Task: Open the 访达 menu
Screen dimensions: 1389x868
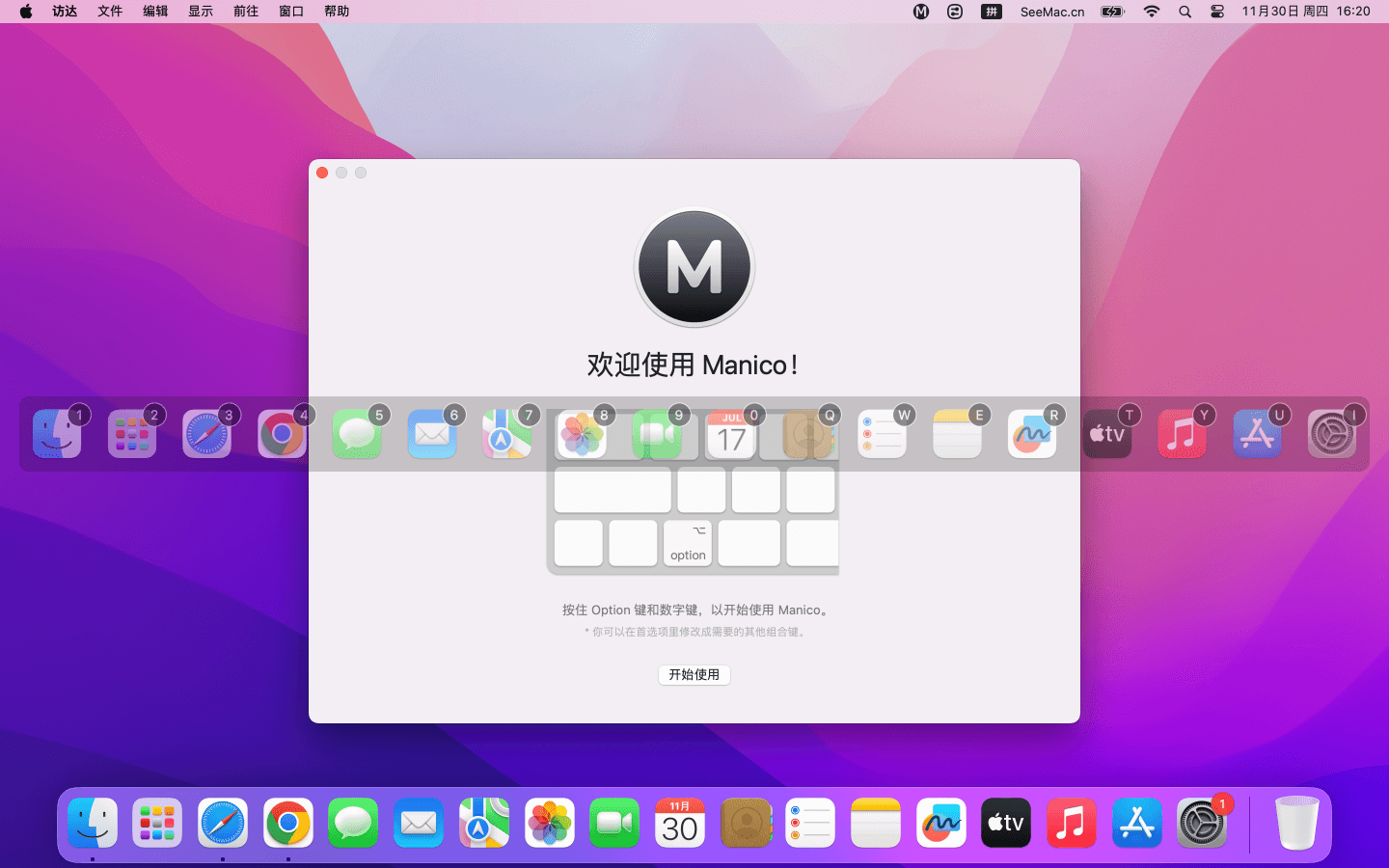Action: [x=65, y=12]
